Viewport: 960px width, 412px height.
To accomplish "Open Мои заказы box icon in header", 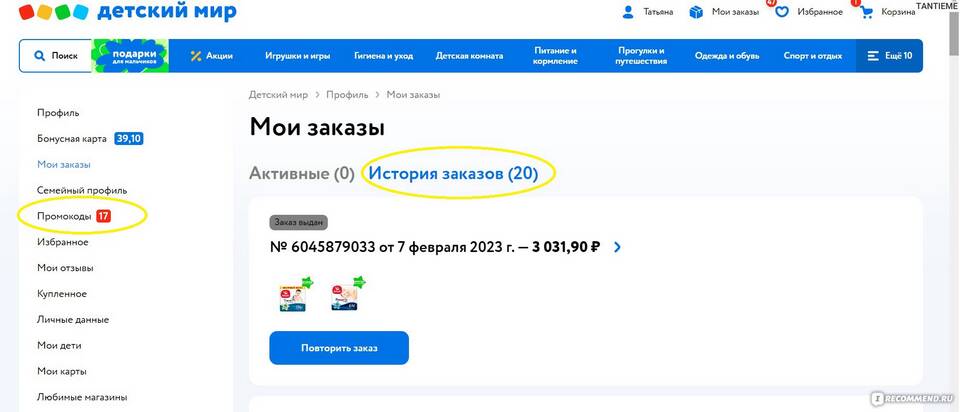I will (x=697, y=12).
